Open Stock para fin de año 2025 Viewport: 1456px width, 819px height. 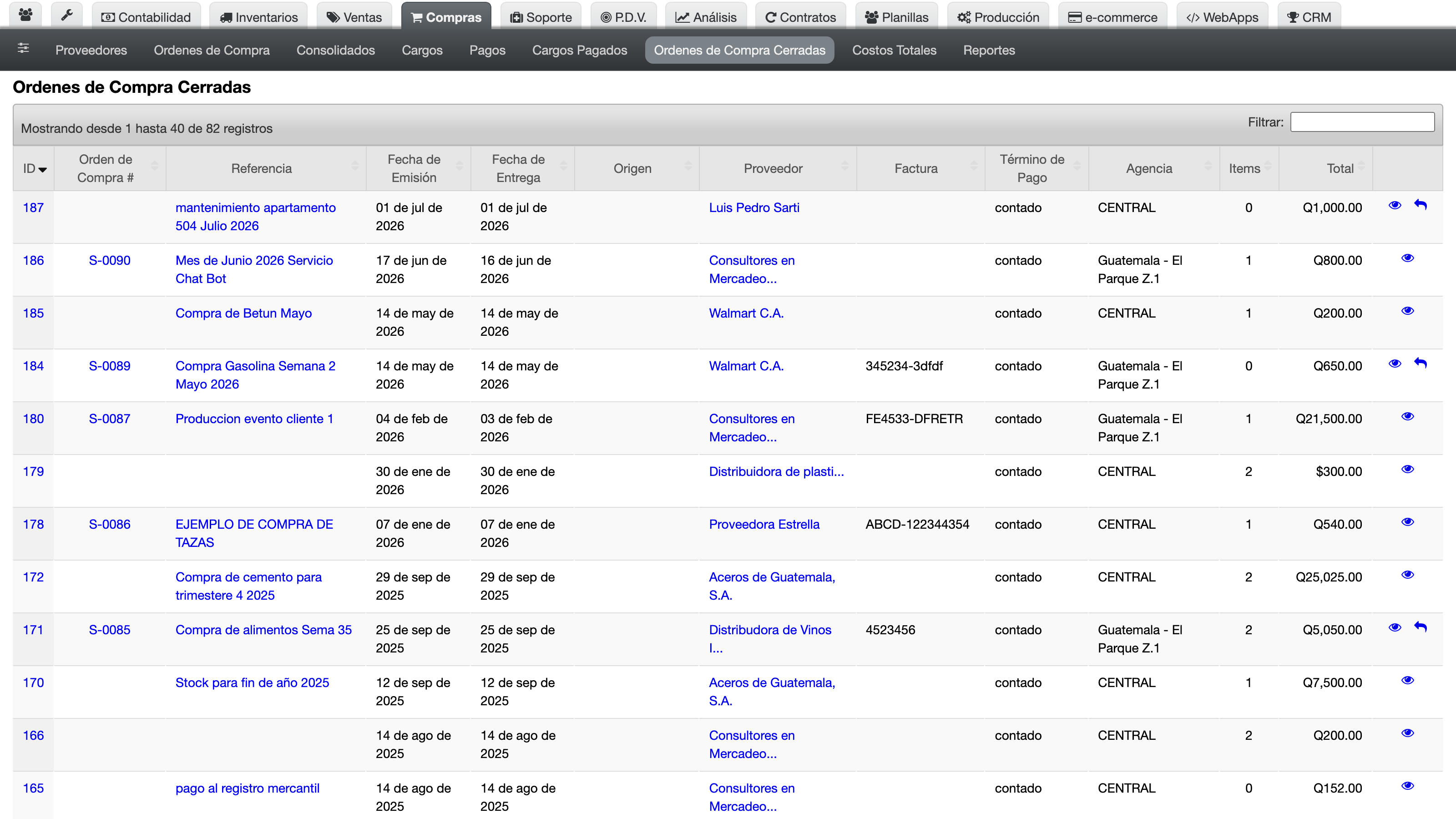252,682
